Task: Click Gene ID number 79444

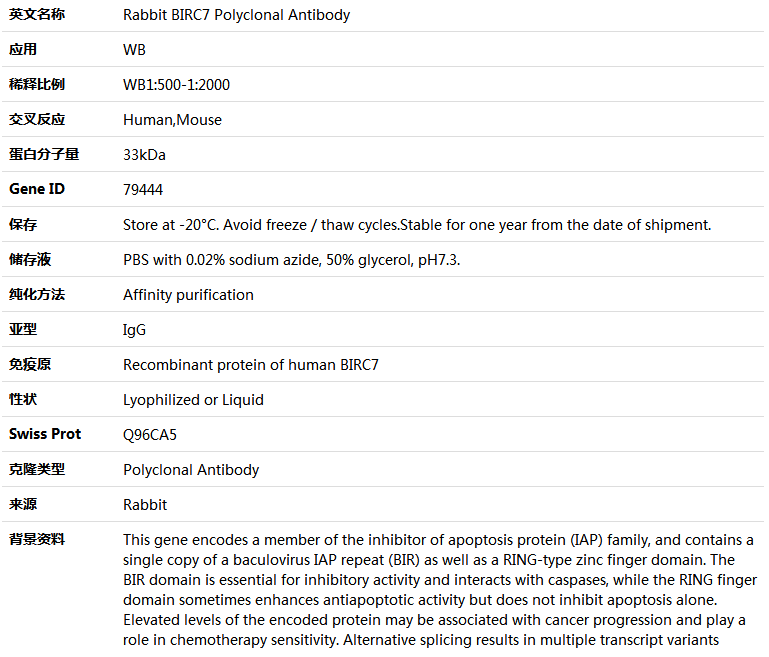Action: pos(143,190)
